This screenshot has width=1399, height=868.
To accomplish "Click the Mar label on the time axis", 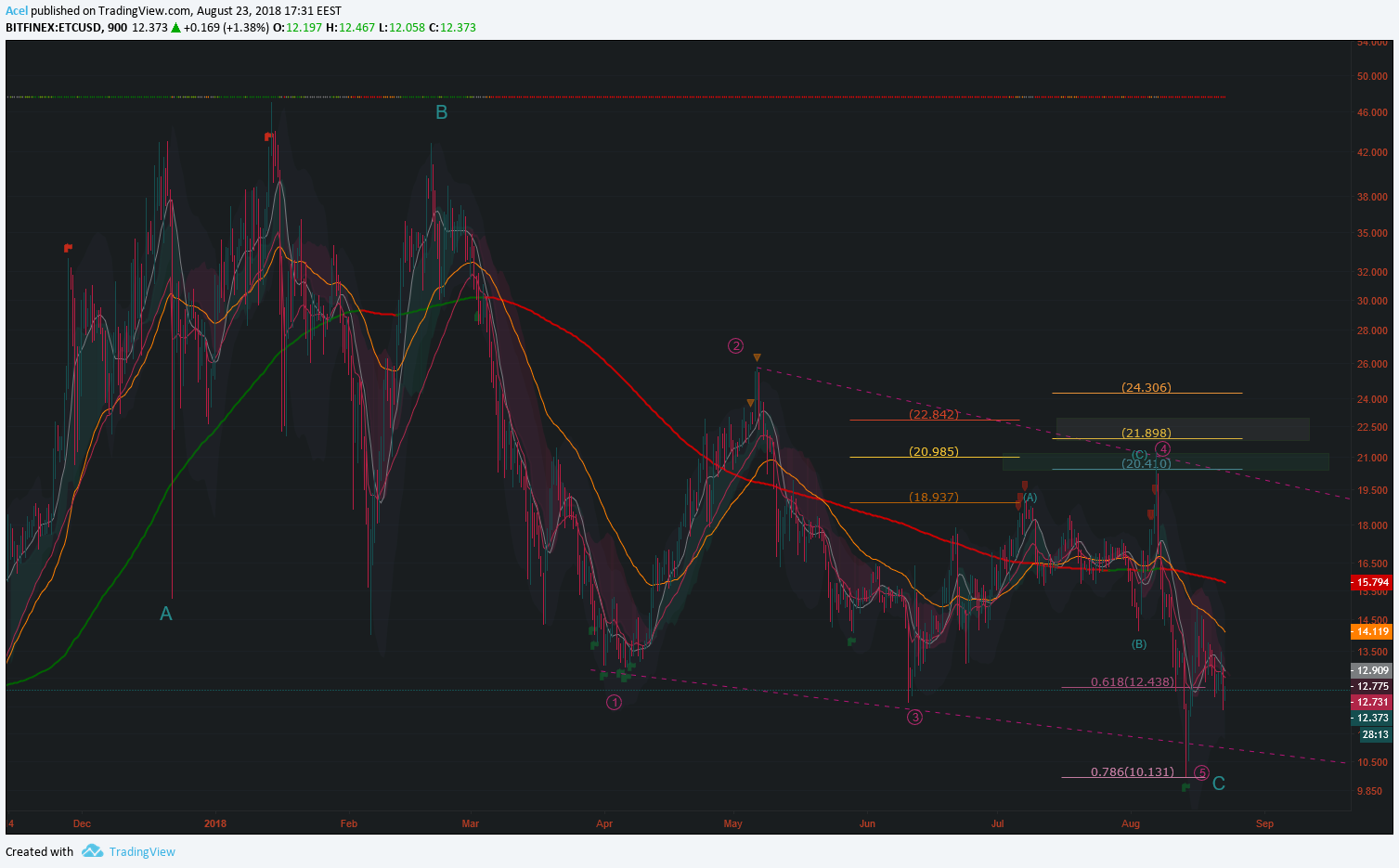I will [x=471, y=823].
